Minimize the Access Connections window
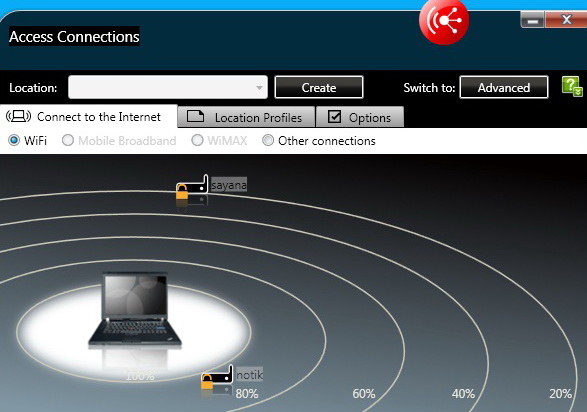587x412 pixels. (x=532, y=20)
